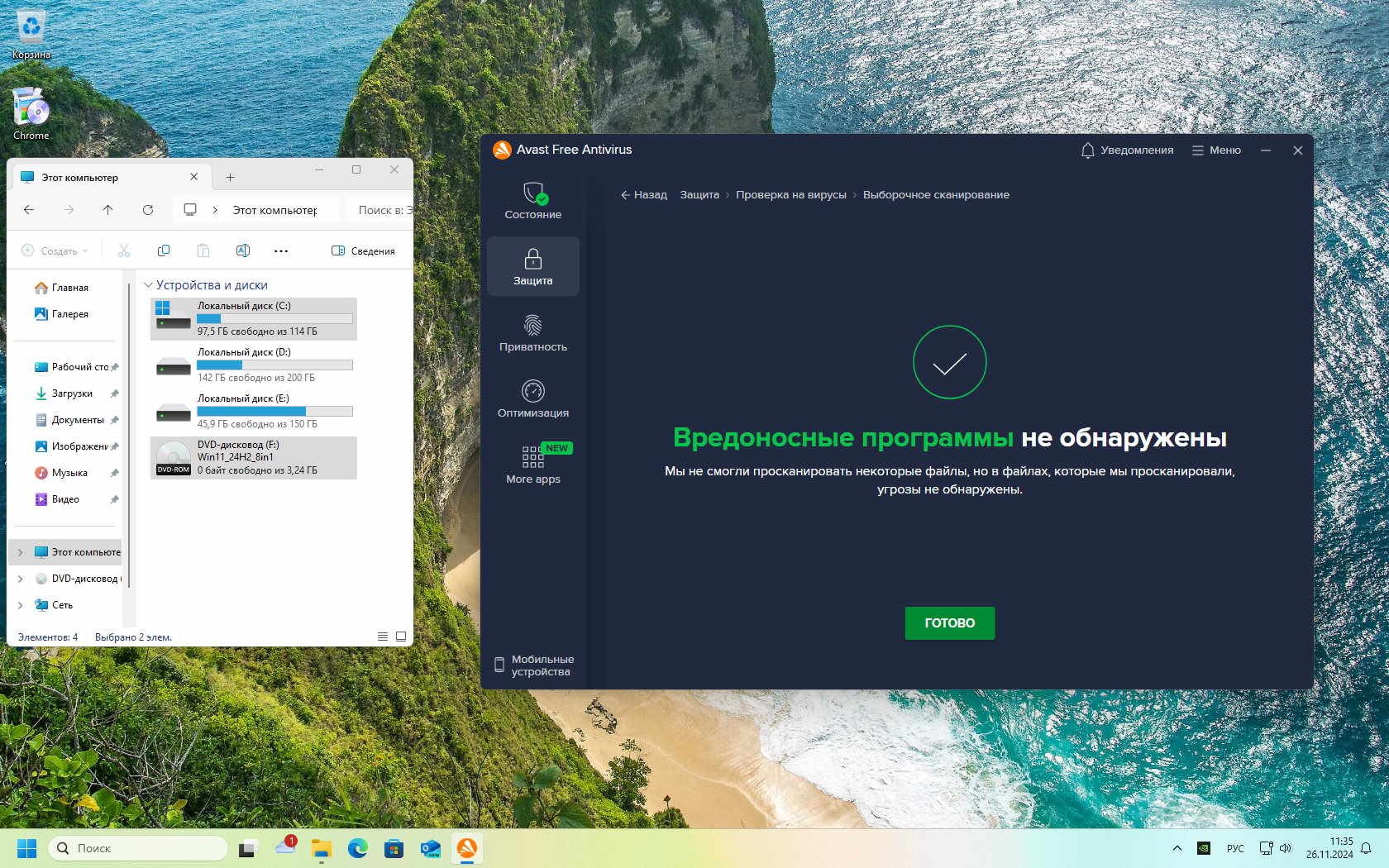1389x868 pixels.
Task: Open the Состояние section in Avast
Action: point(533,201)
